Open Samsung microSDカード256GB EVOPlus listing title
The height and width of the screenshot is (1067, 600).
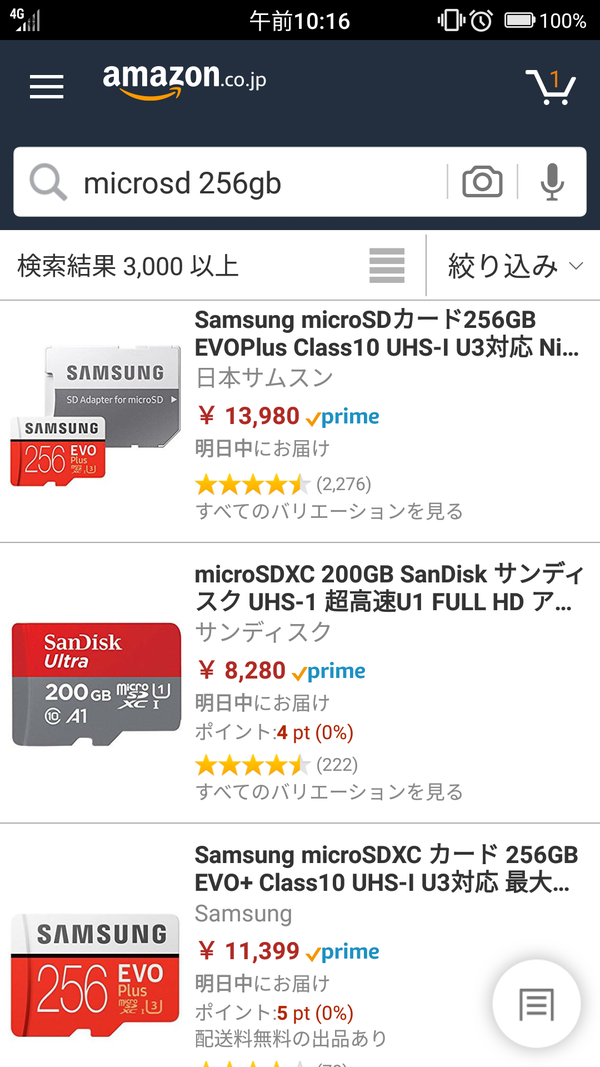pyautogui.click(x=387, y=334)
